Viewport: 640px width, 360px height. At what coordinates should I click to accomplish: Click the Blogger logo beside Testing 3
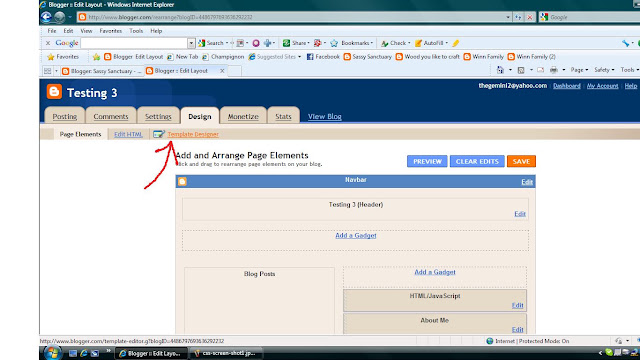pyautogui.click(x=54, y=92)
